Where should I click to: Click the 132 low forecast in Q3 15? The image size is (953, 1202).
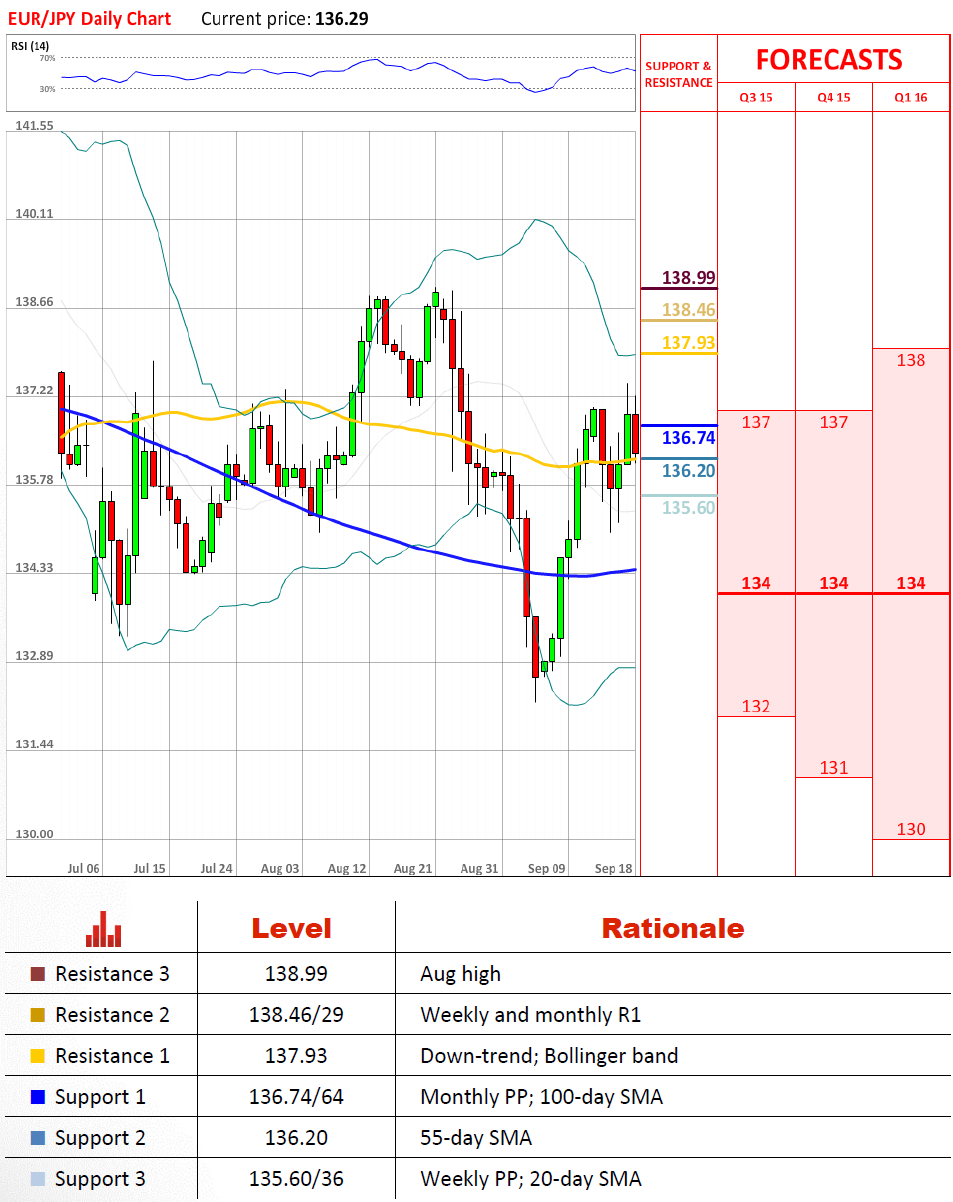click(x=756, y=707)
